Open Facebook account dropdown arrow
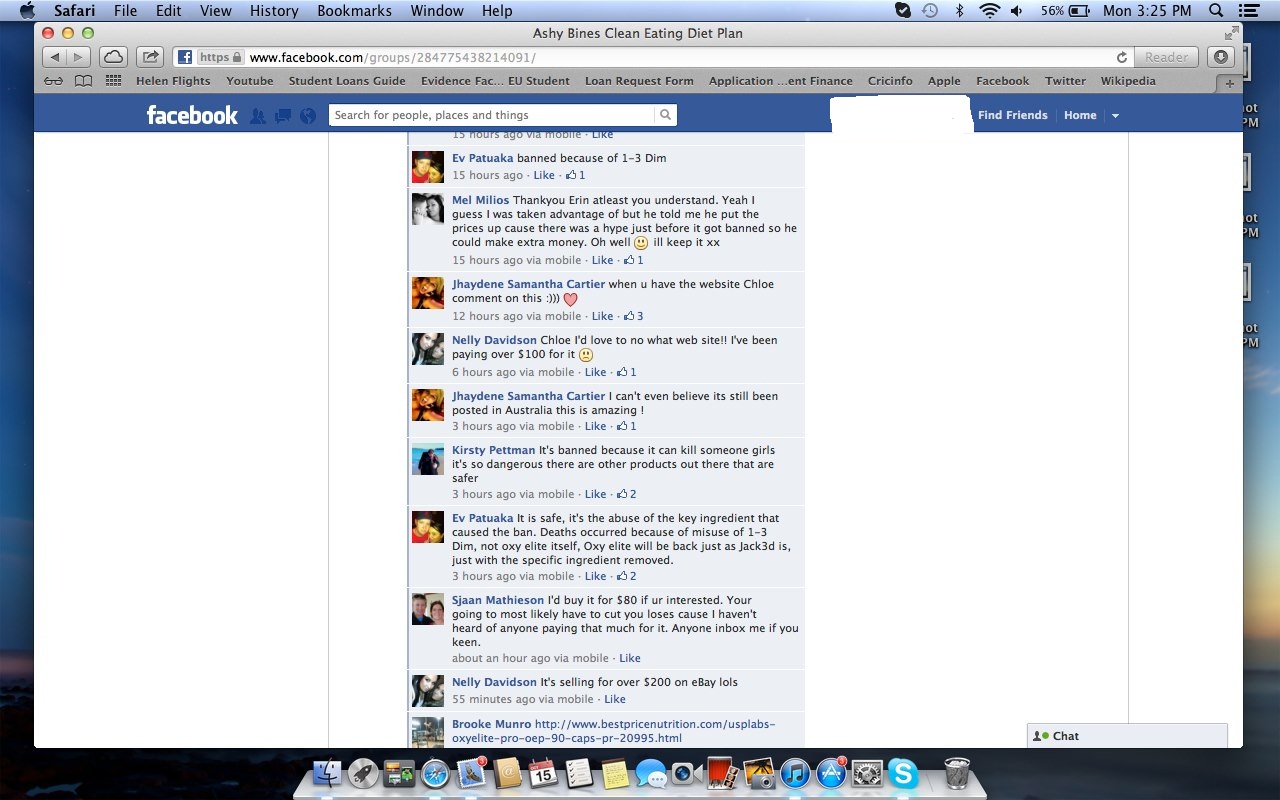1280x800 pixels. coord(1115,116)
